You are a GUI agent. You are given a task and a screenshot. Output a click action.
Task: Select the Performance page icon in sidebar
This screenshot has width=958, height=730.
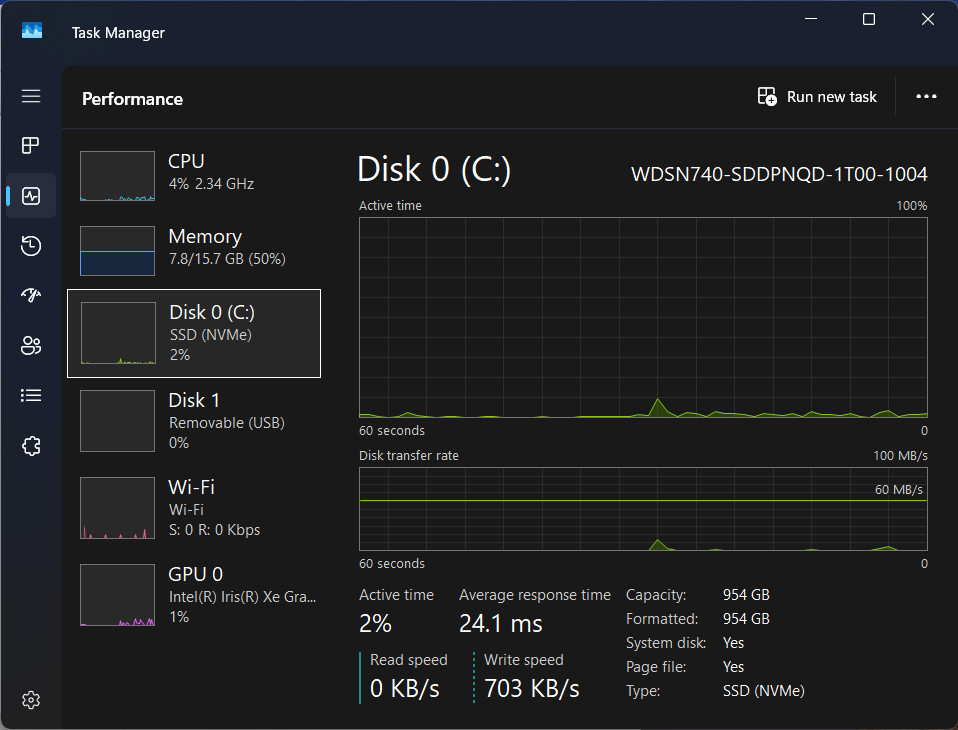click(31, 195)
